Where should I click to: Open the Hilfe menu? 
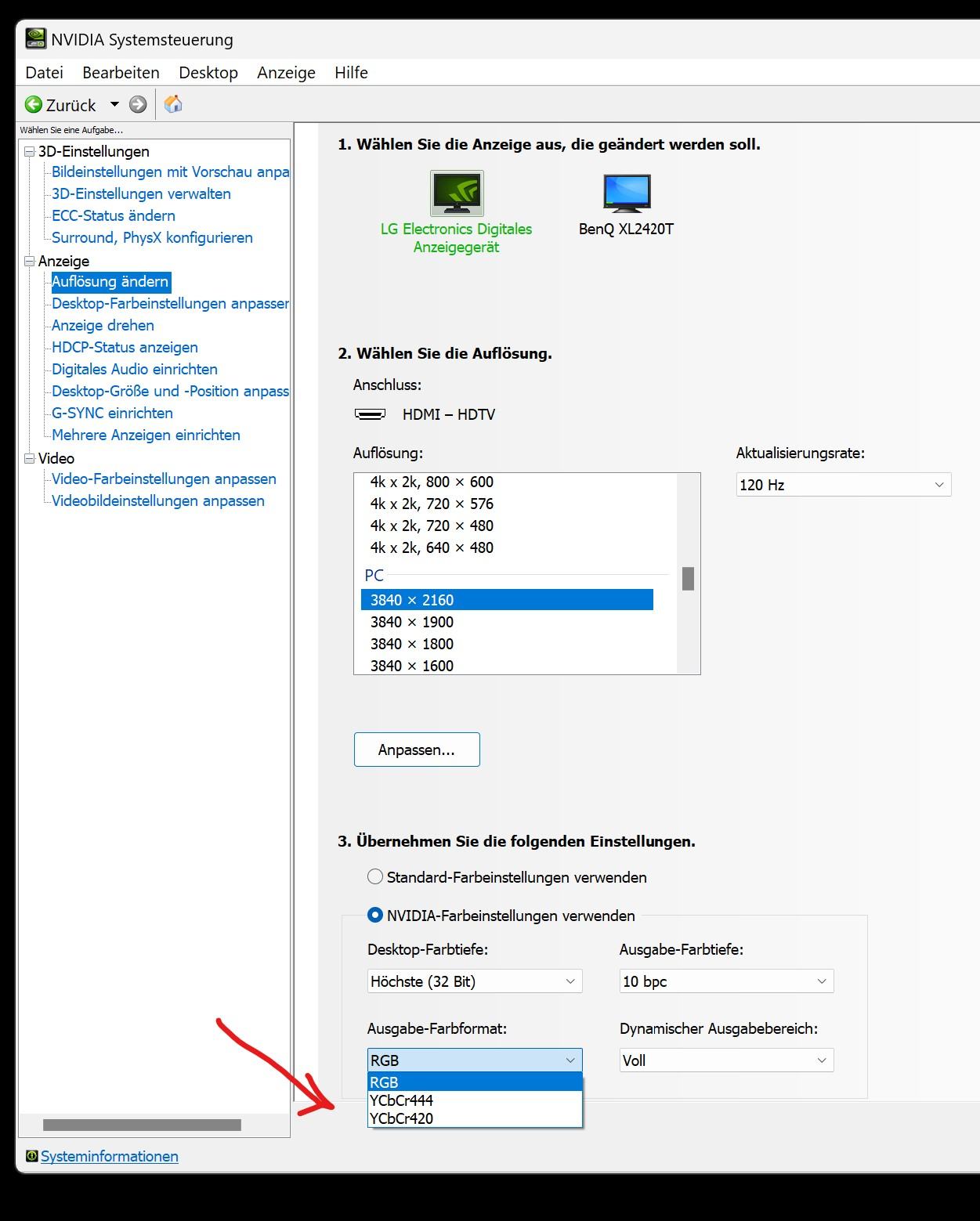point(351,73)
